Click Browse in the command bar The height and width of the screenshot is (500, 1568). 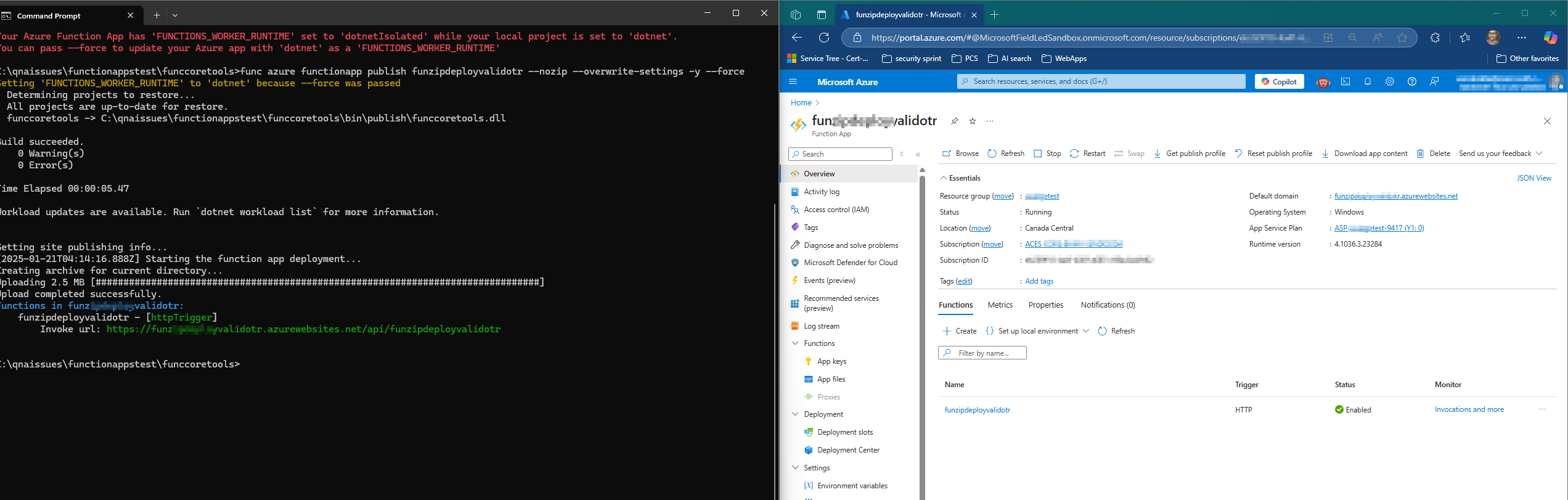(960, 154)
